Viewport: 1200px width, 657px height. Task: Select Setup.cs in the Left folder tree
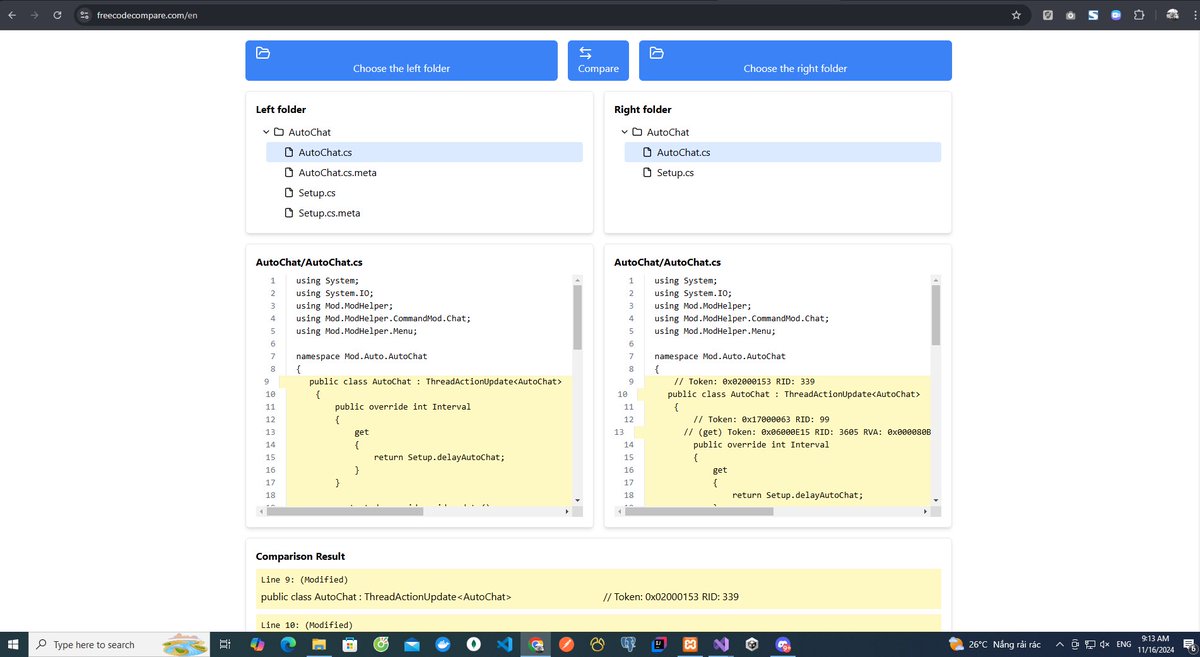point(424,193)
